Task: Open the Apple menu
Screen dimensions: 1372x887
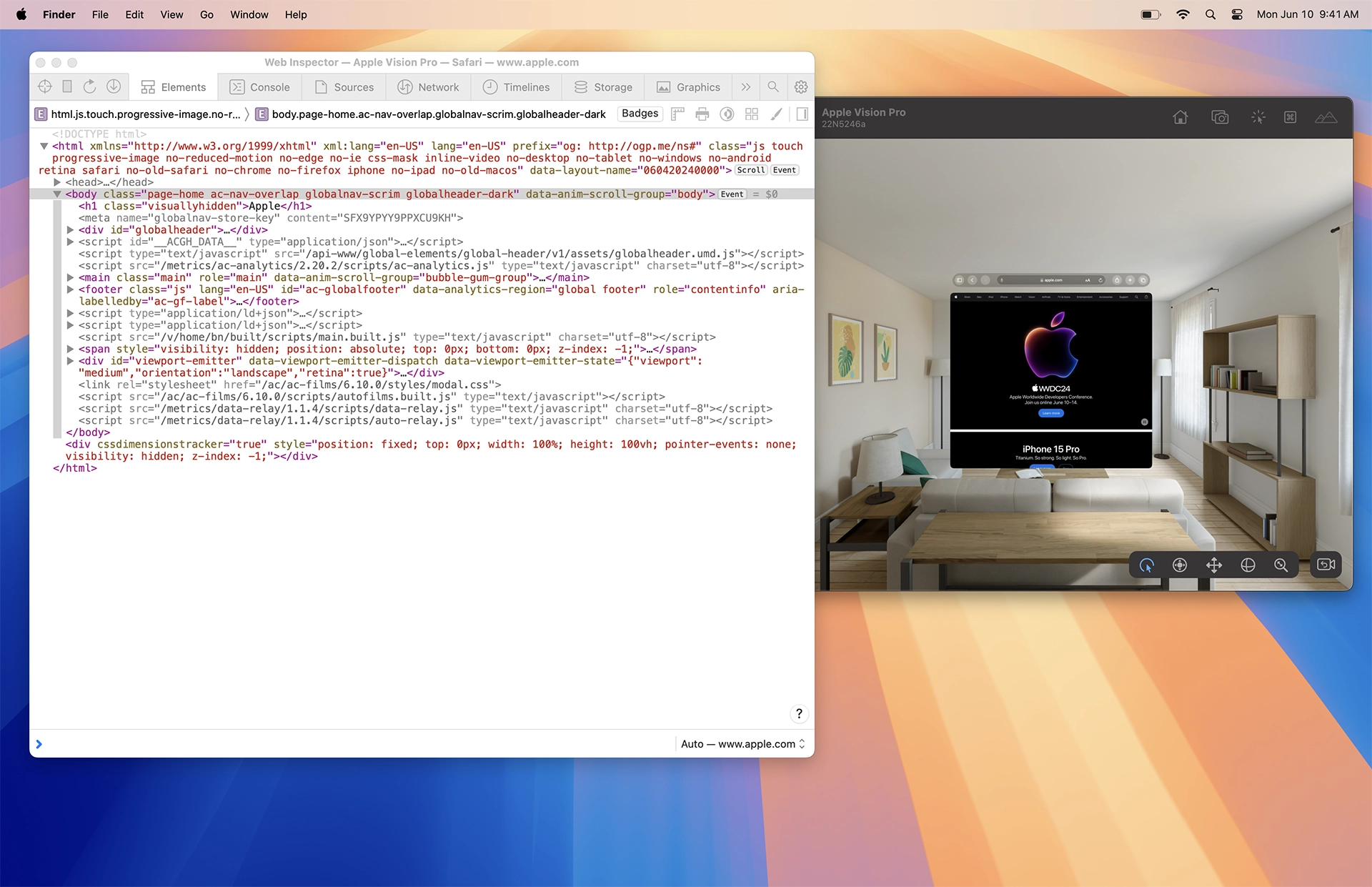Action: [21, 14]
